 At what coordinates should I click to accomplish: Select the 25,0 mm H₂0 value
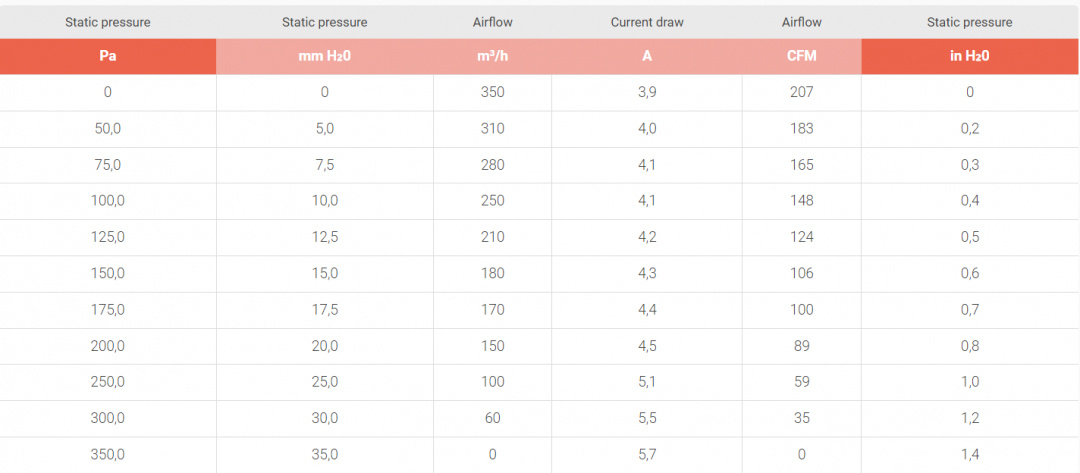(x=325, y=382)
